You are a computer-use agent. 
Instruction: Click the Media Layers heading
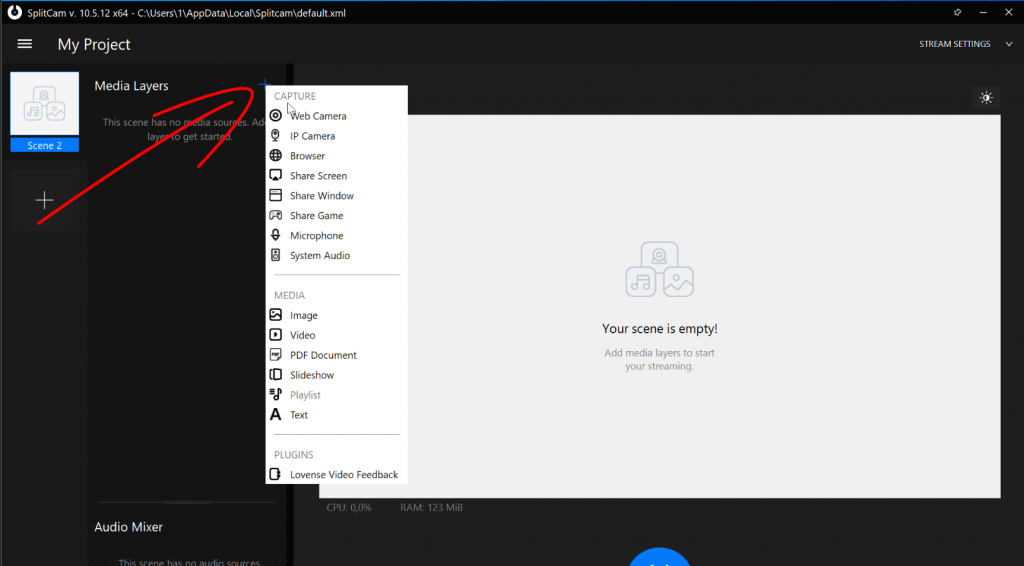[131, 86]
